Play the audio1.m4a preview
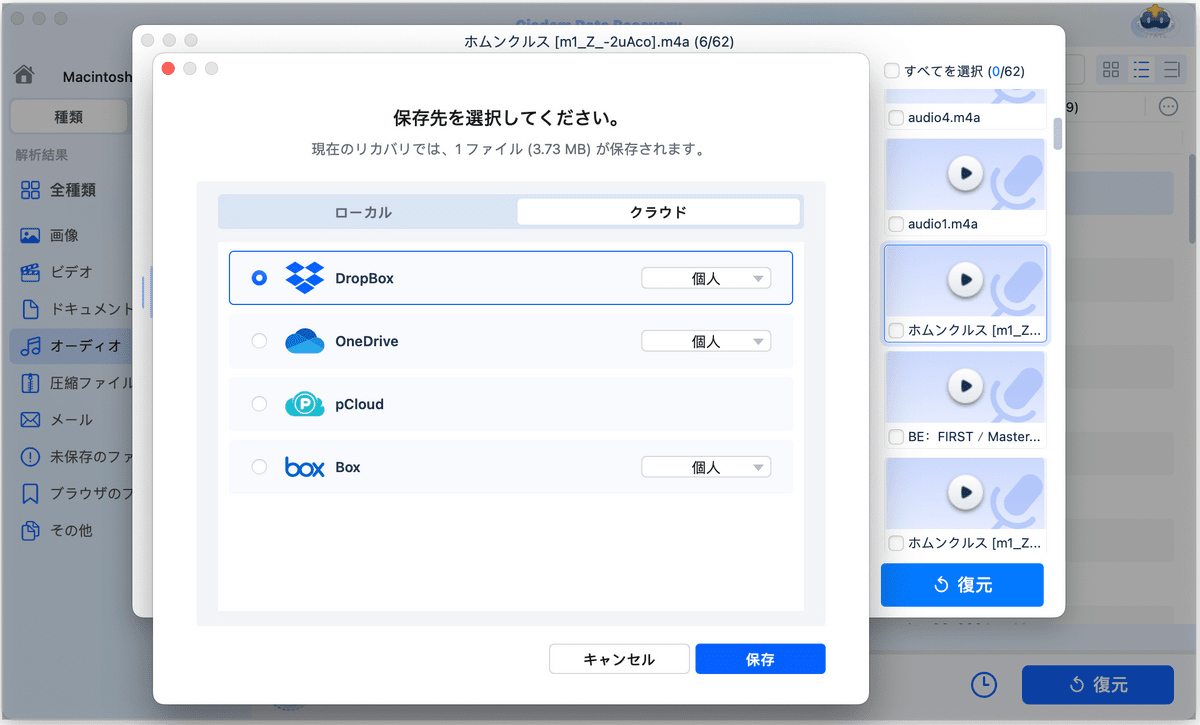The image size is (1200, 725). pyautogui.click(x=965, y=173)
